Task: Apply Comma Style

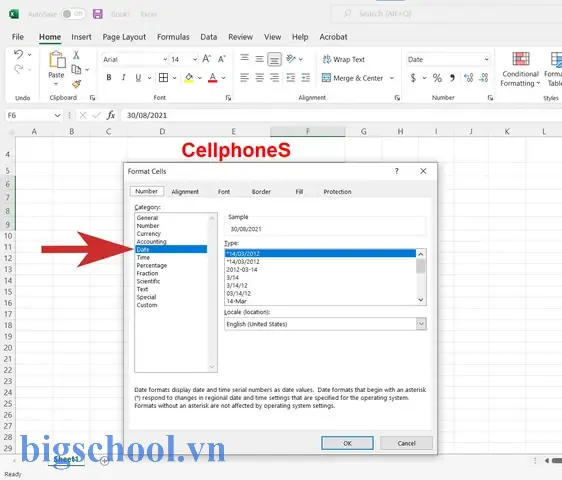Action: click(452, 78)
